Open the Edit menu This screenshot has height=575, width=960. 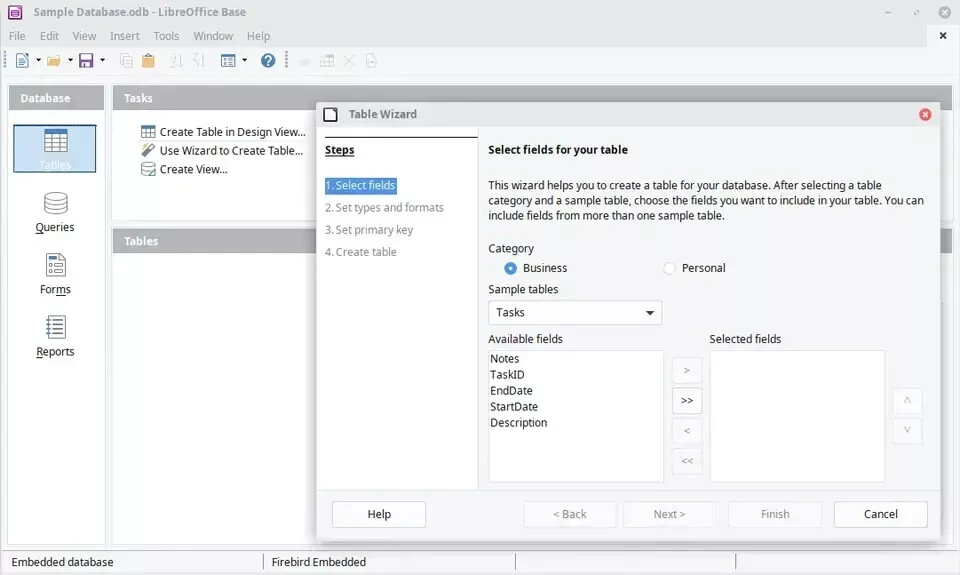50,36
